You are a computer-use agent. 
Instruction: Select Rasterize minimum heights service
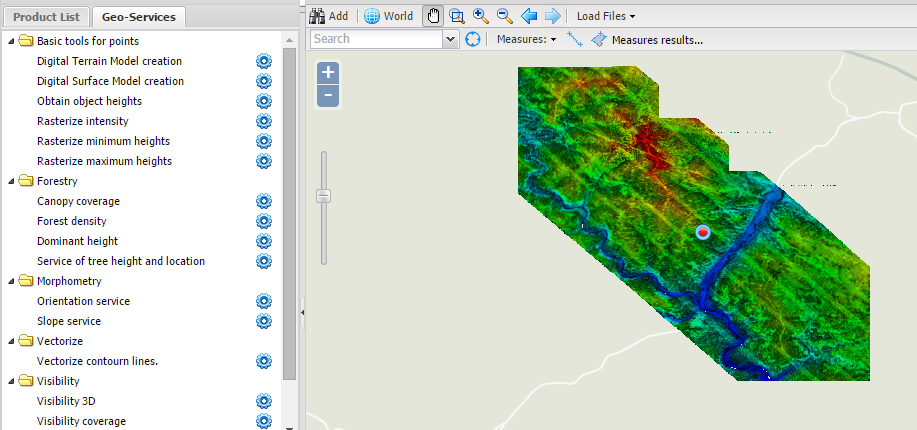tap(104, 141)
